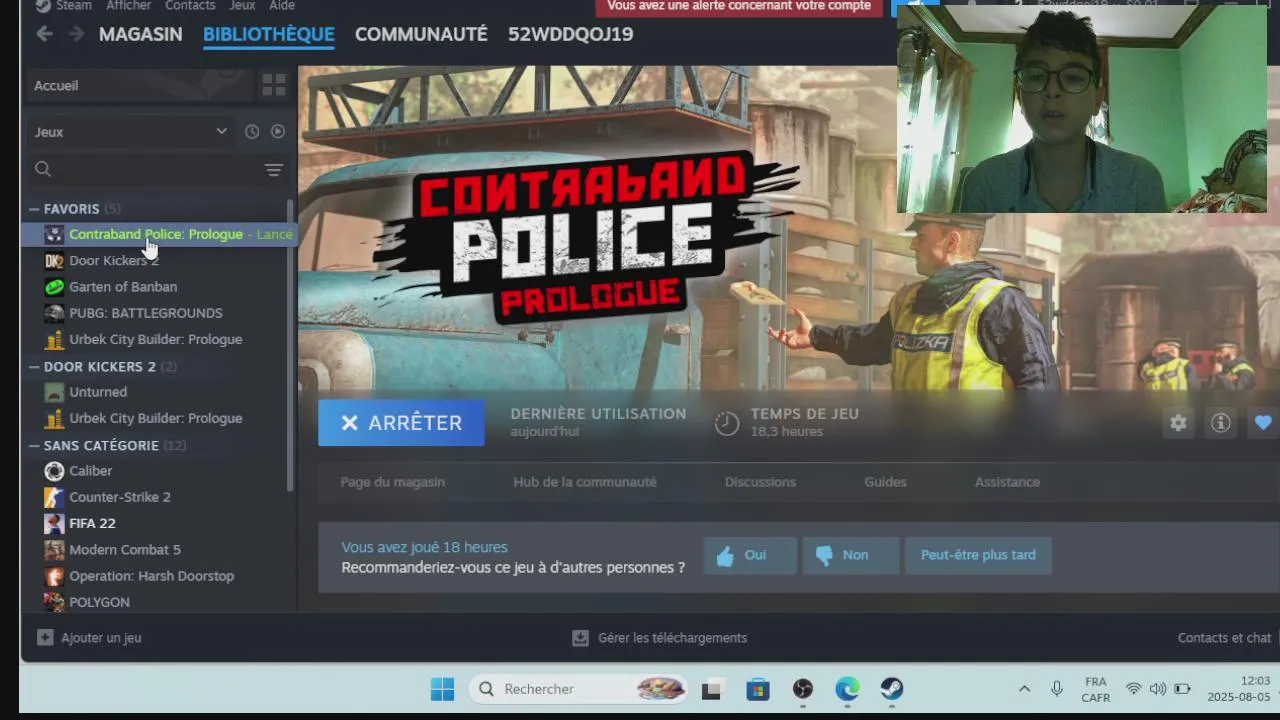
Task: Toggle the favorite heart icon
Action: [x=1263, y=423]
